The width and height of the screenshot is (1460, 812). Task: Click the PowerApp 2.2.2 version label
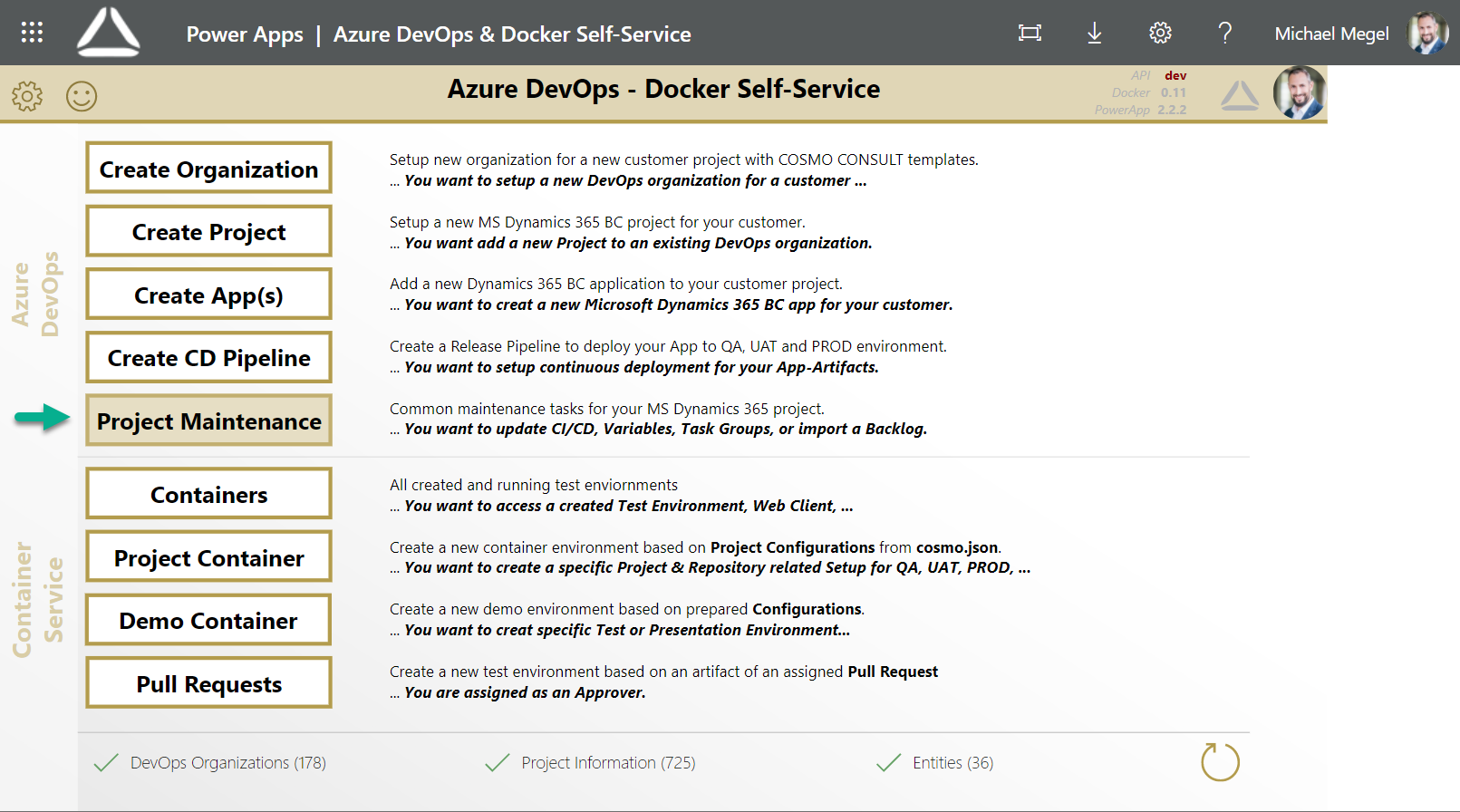click(1140, 110)
